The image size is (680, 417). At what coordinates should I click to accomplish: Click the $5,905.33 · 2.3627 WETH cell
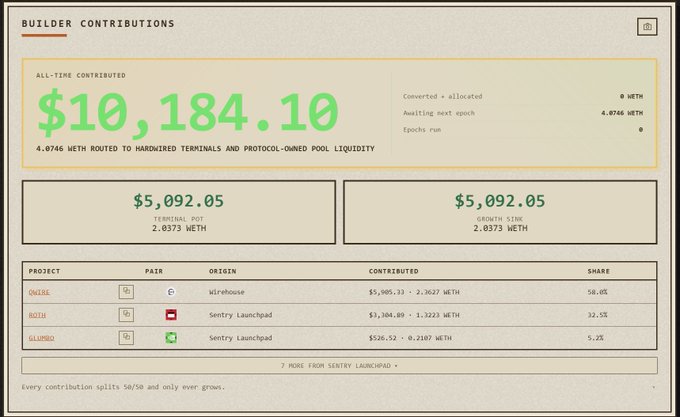(414, 292)
